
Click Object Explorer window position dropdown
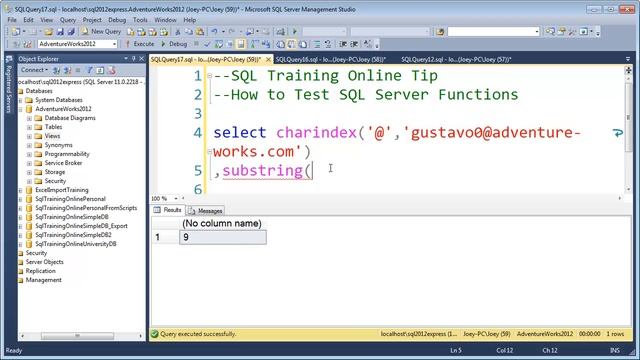126,59
